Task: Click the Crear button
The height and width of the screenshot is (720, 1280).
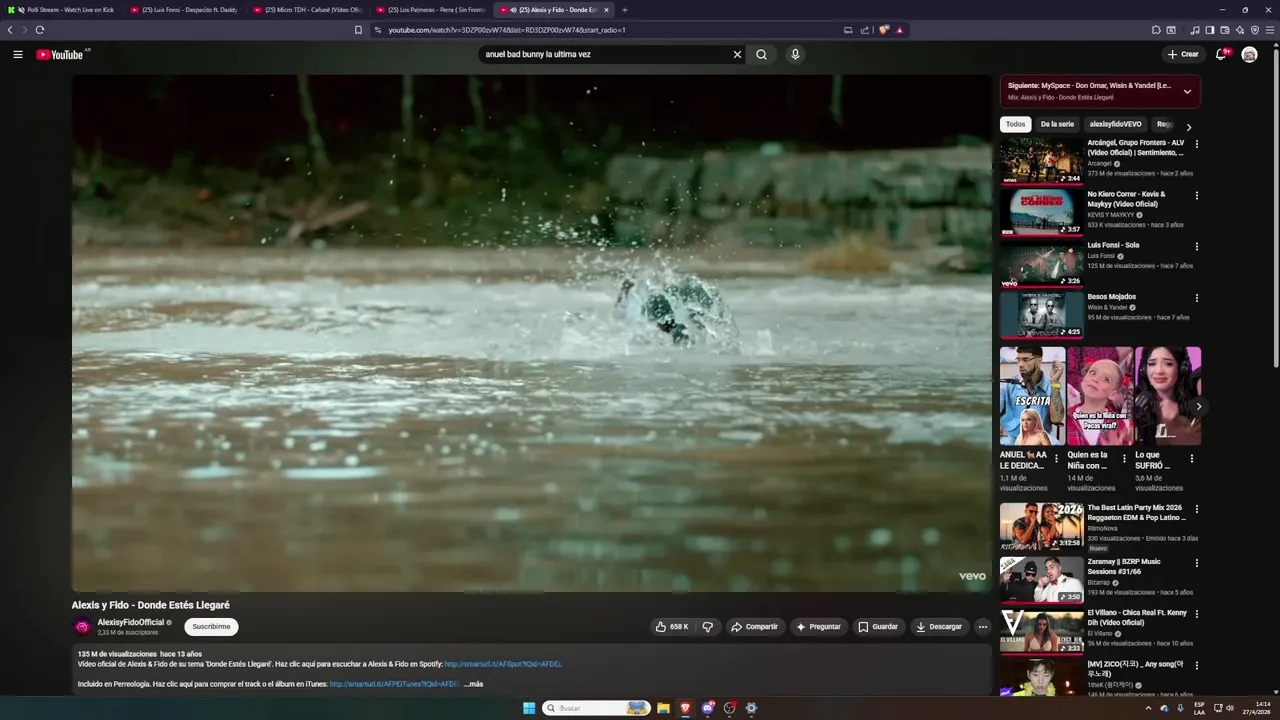Action: point(1182,54)
